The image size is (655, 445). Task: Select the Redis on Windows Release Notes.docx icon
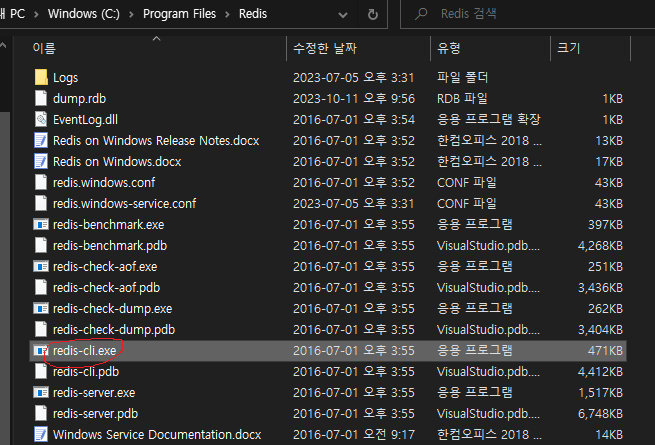pyautogui.click(x=41, y=140)
